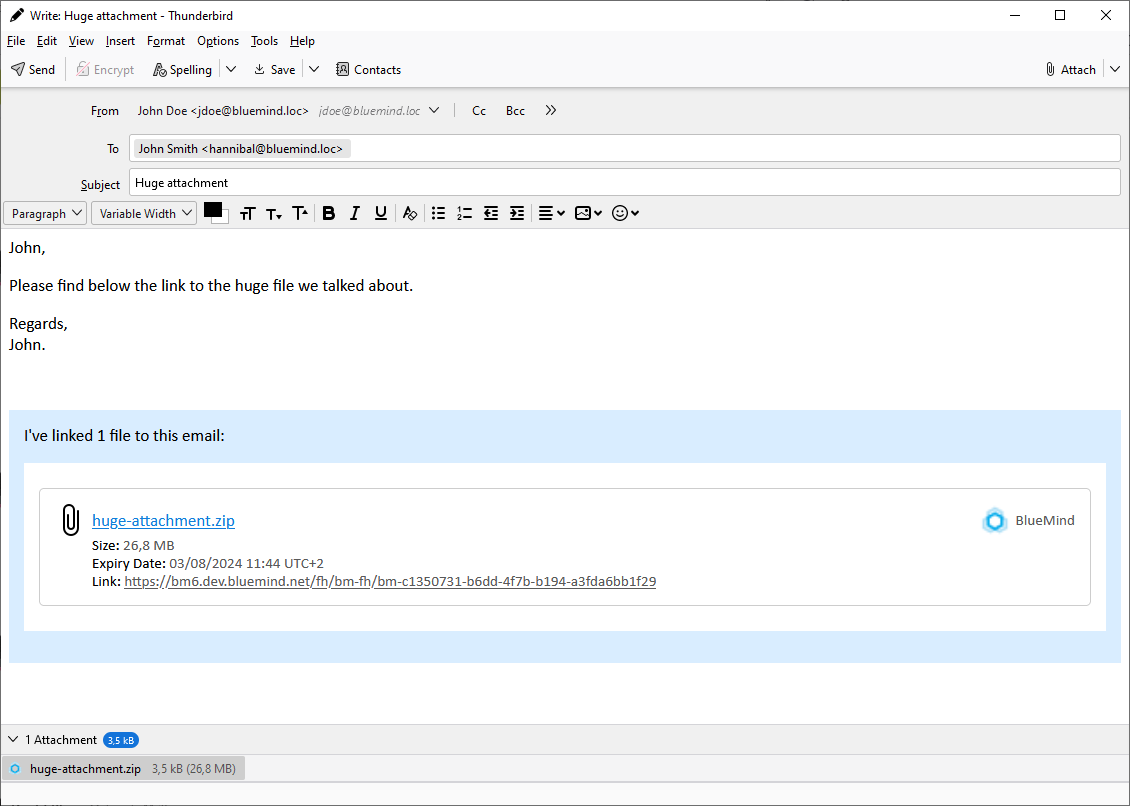Open the Format menu
The height and width of the screenshot is (806, 1130).
(x=166, y=41)
